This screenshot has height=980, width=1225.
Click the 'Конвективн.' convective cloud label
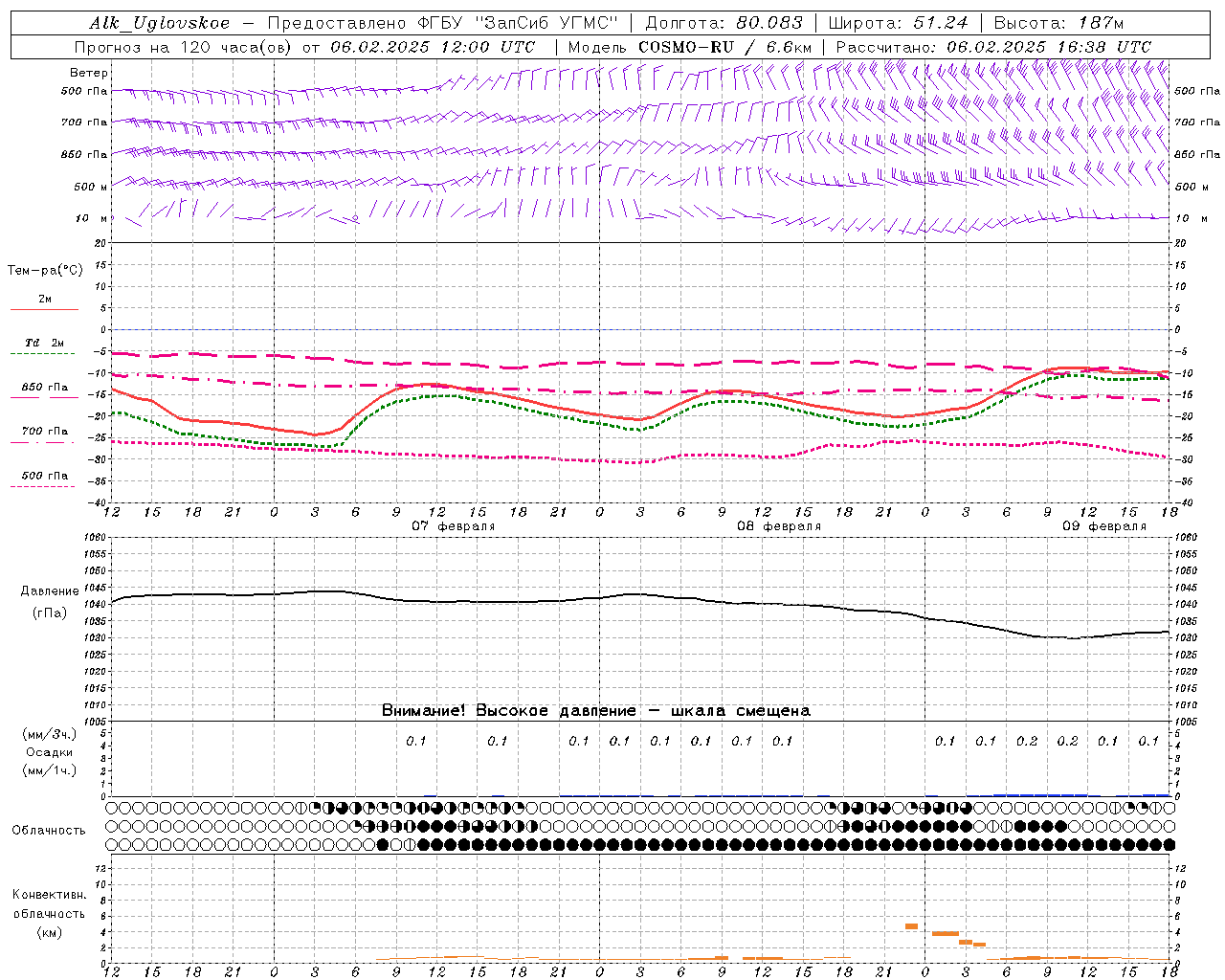click(x=49, y=895)
